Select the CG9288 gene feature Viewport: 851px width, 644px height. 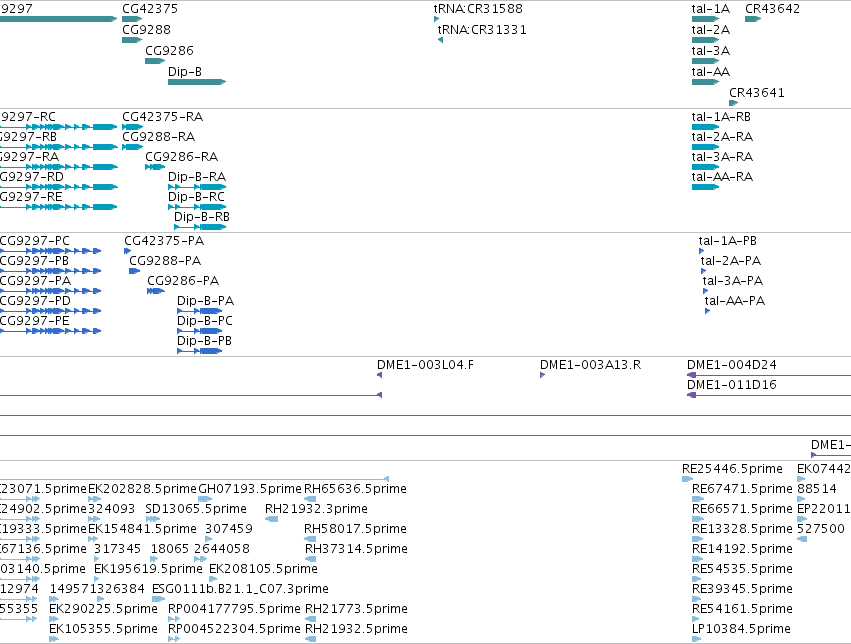[132, 40]
